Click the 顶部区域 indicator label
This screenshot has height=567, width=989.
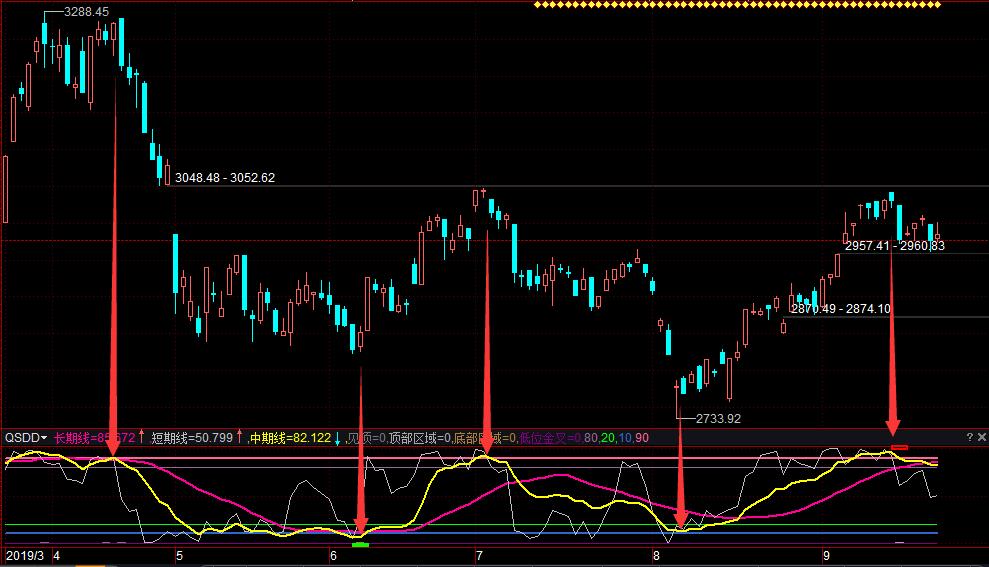419,437
